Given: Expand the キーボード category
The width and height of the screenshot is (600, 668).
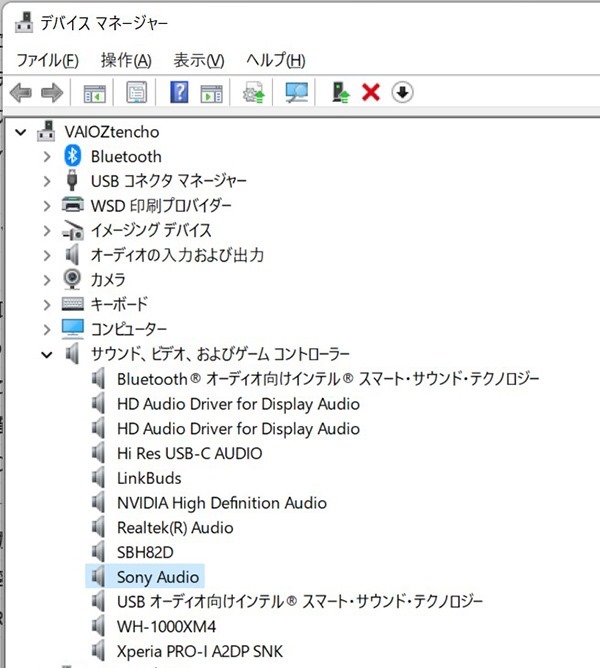Looking at the screenshot, I should (47, 305).
